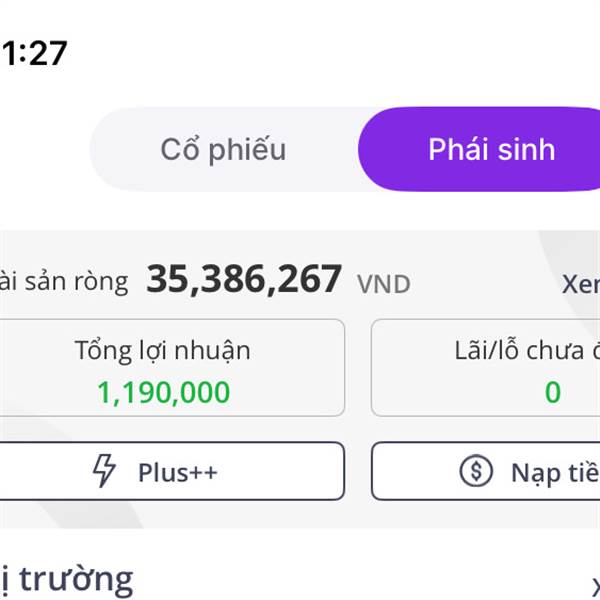Tap the Thị trường section heading
Viewport: 600px width, 600px height.
pyautogui.click(x=67, y=580)
